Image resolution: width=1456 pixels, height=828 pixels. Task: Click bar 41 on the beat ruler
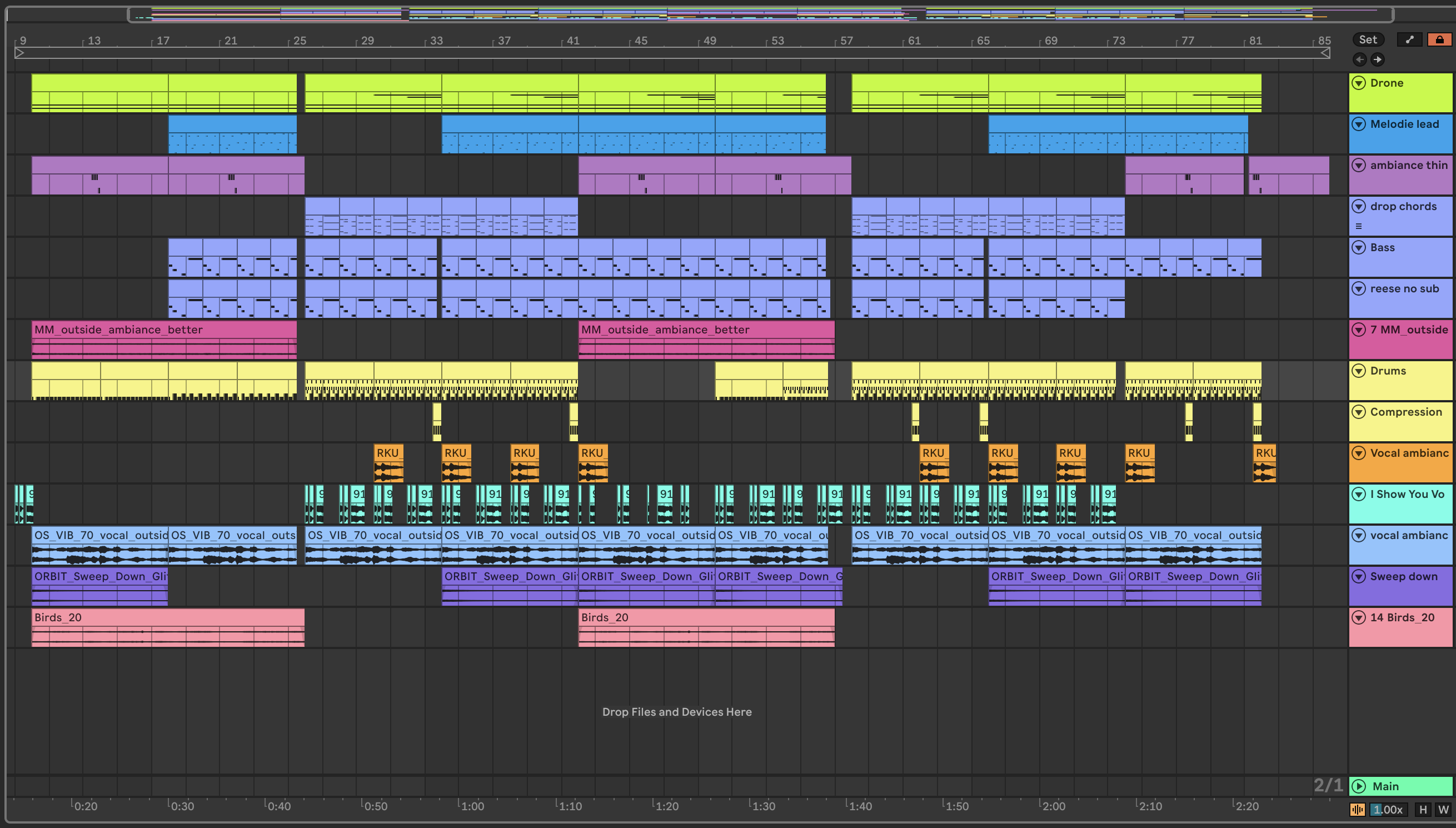573,41
